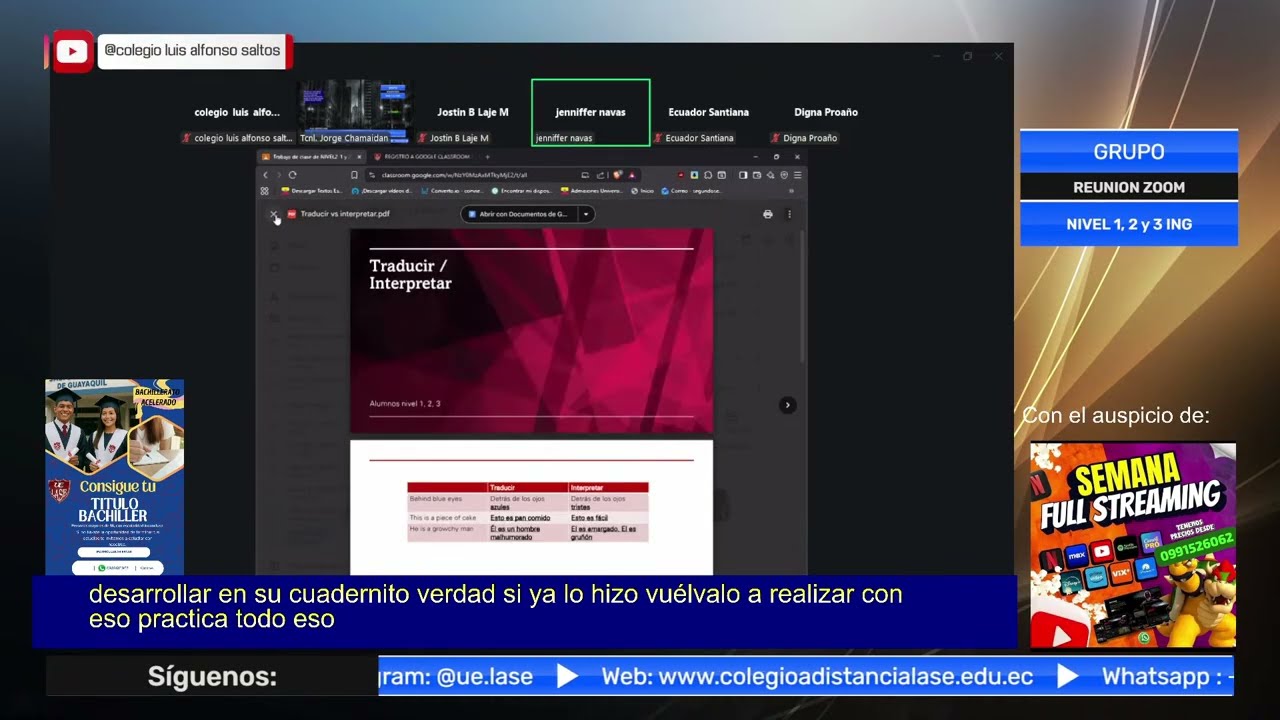Click 'This is a piece of cake' cell
The height and width of the screenshot is (720, 1280).
[447, 518]
